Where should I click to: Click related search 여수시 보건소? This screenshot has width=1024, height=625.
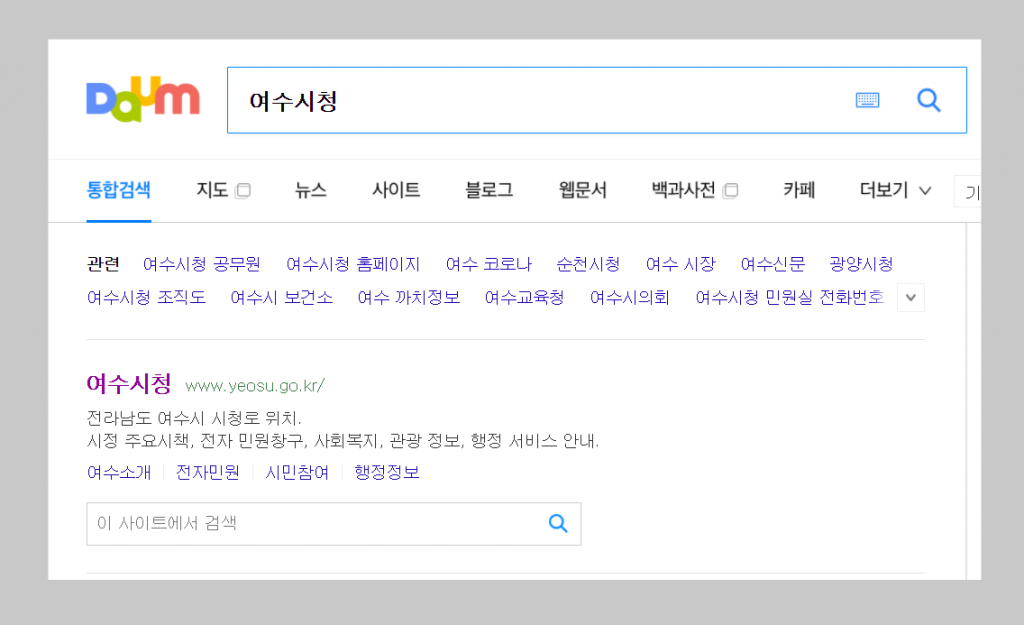point(281,298)
